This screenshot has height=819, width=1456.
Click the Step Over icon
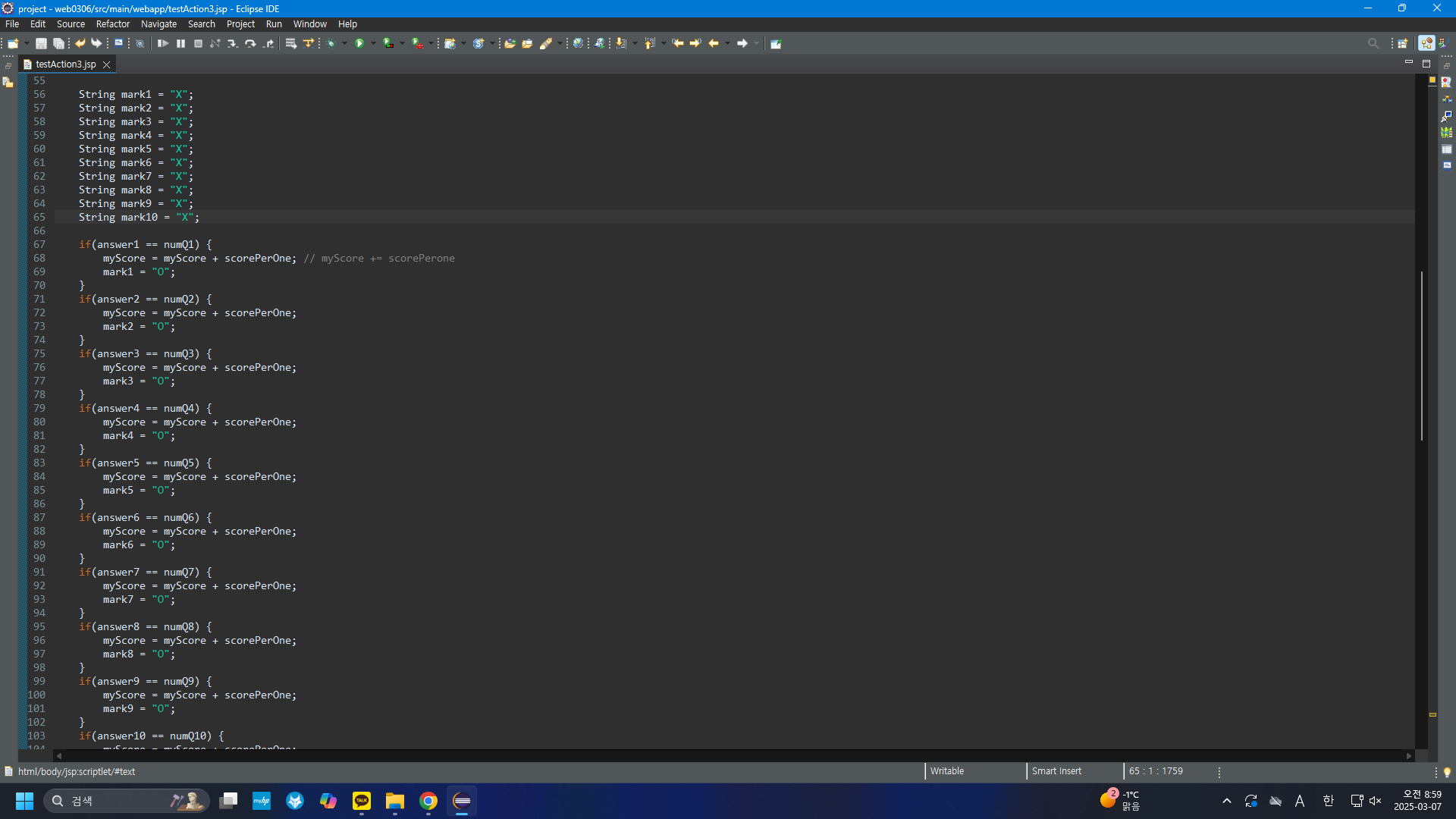click(x=250, y=43)
